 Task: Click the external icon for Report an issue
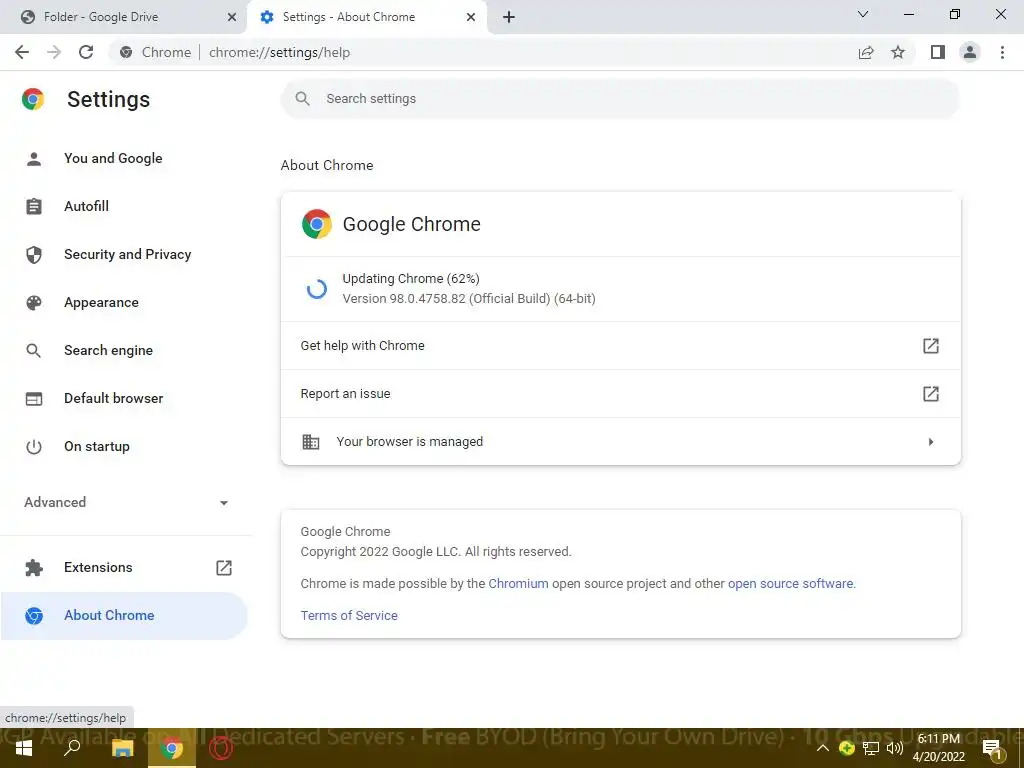pyautogui.click(x=931, y=394)
